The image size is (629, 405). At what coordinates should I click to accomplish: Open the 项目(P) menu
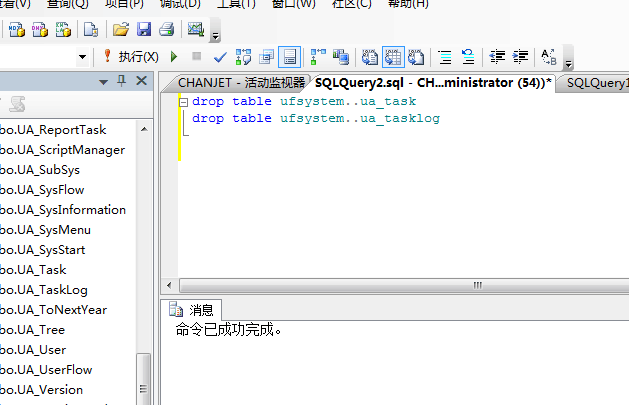tap(124, 4)
